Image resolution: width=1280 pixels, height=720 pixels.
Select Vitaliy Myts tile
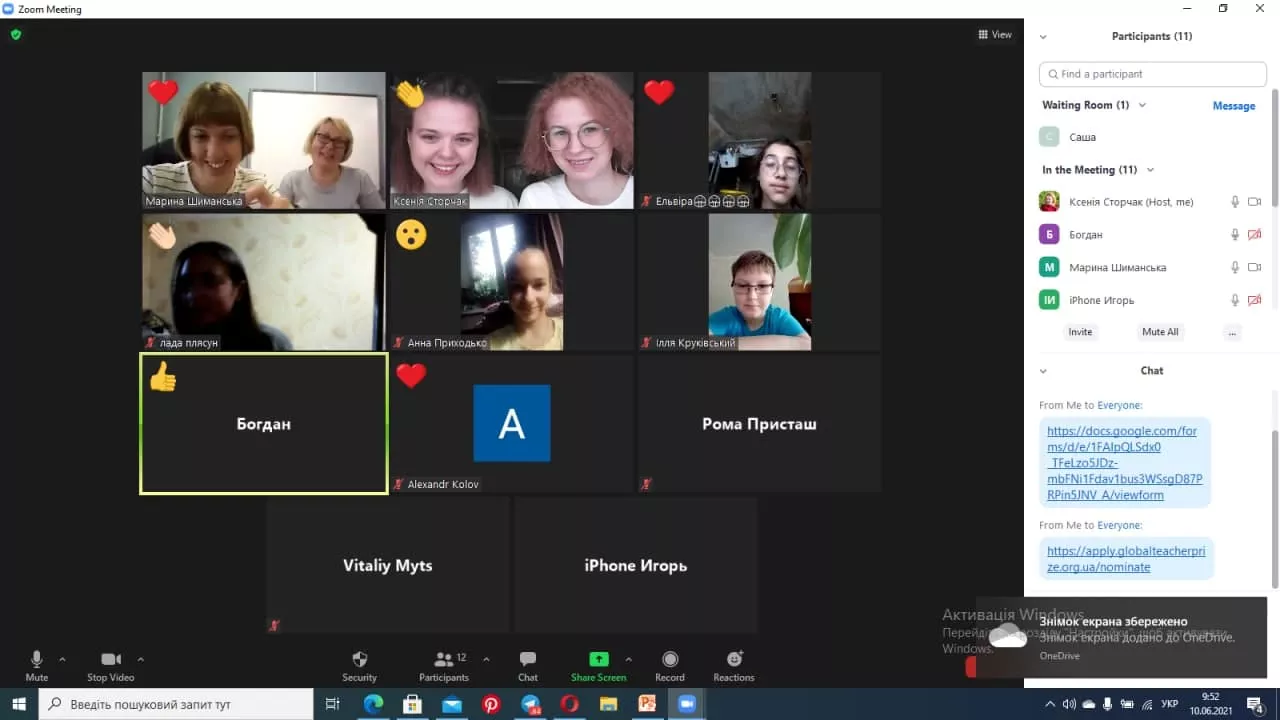click(x=387, y=565)
